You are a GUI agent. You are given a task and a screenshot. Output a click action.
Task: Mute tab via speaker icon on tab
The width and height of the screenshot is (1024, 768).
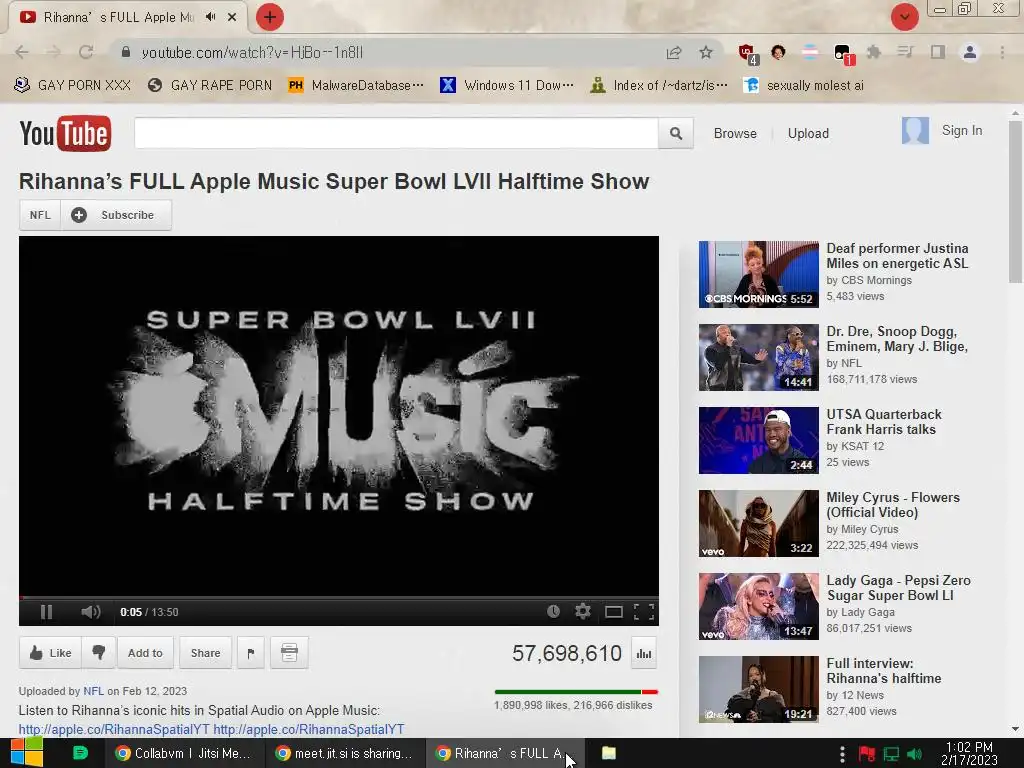tap(210, 17)
